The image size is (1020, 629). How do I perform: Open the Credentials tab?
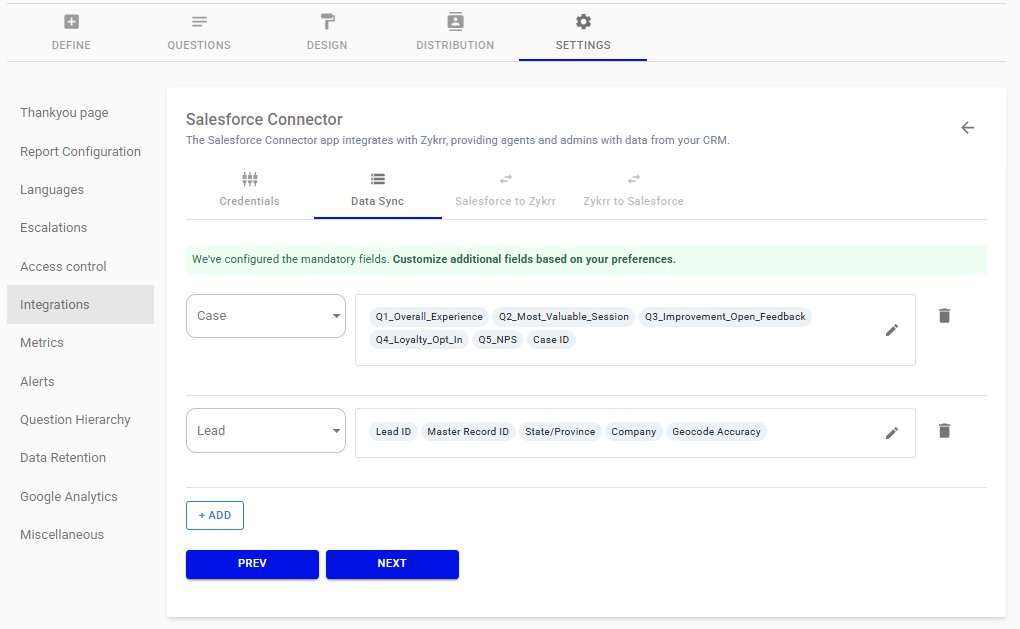point(250,190)
